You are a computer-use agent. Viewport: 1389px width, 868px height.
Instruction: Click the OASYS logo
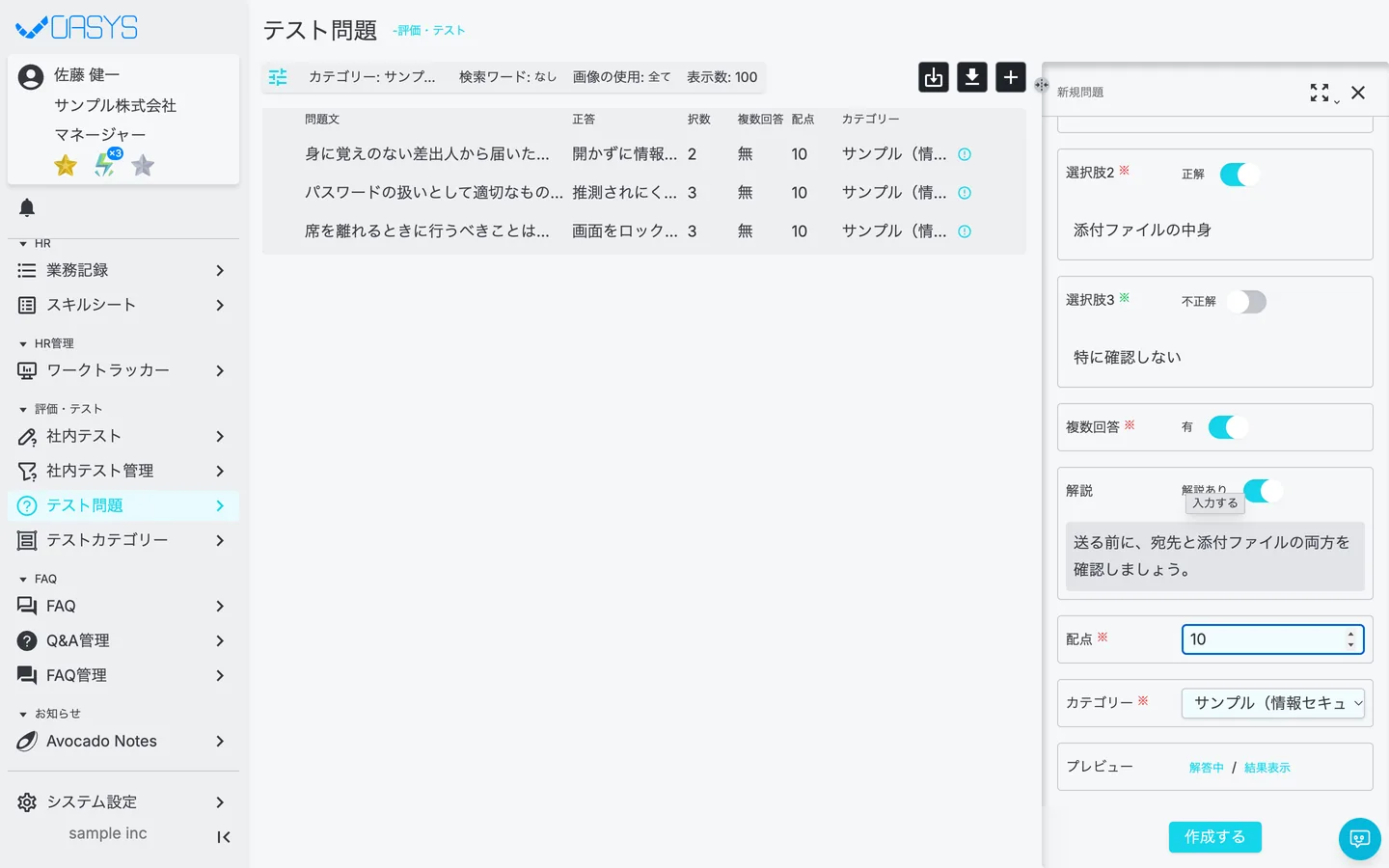[77, 27]
